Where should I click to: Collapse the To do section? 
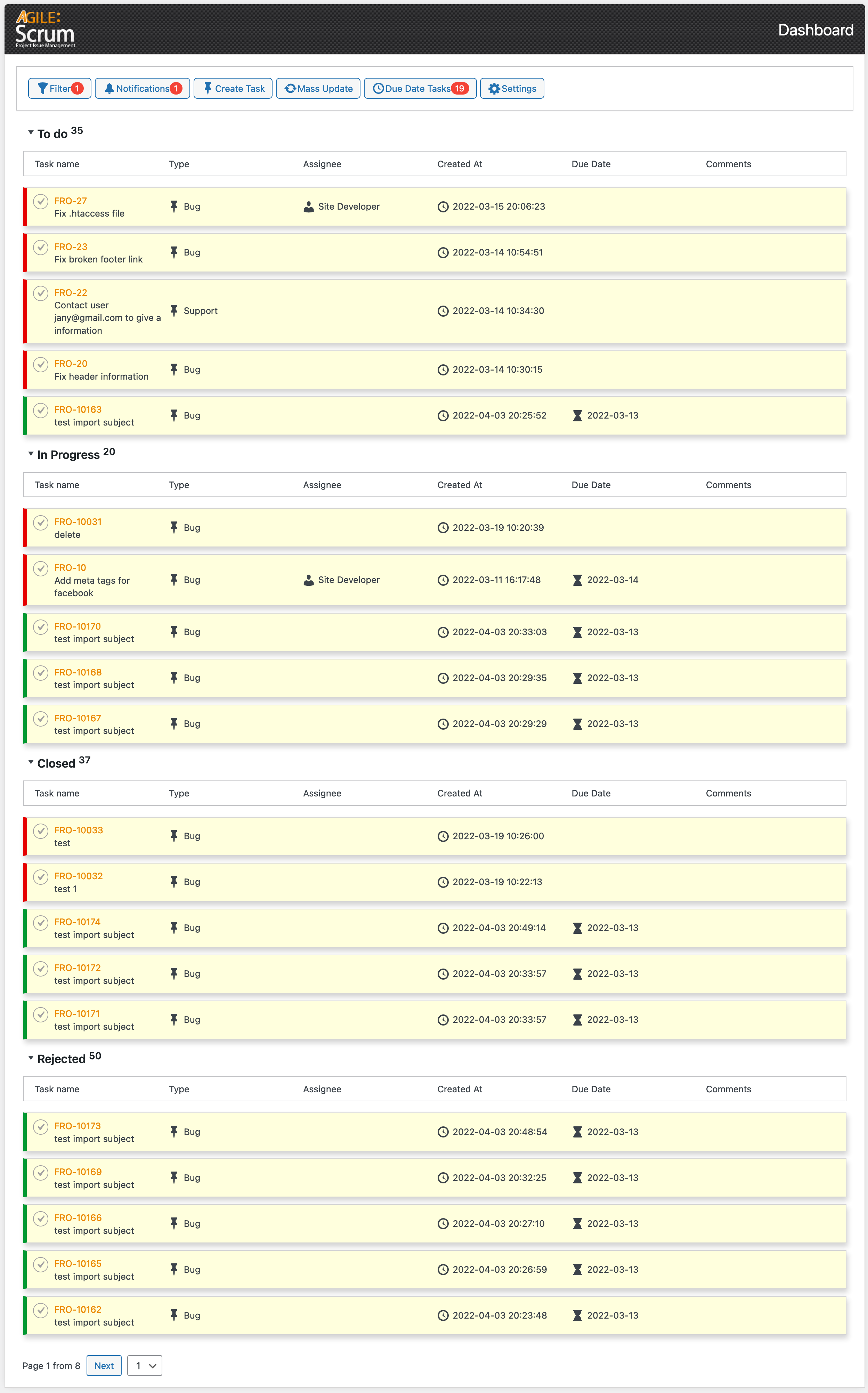31,132
